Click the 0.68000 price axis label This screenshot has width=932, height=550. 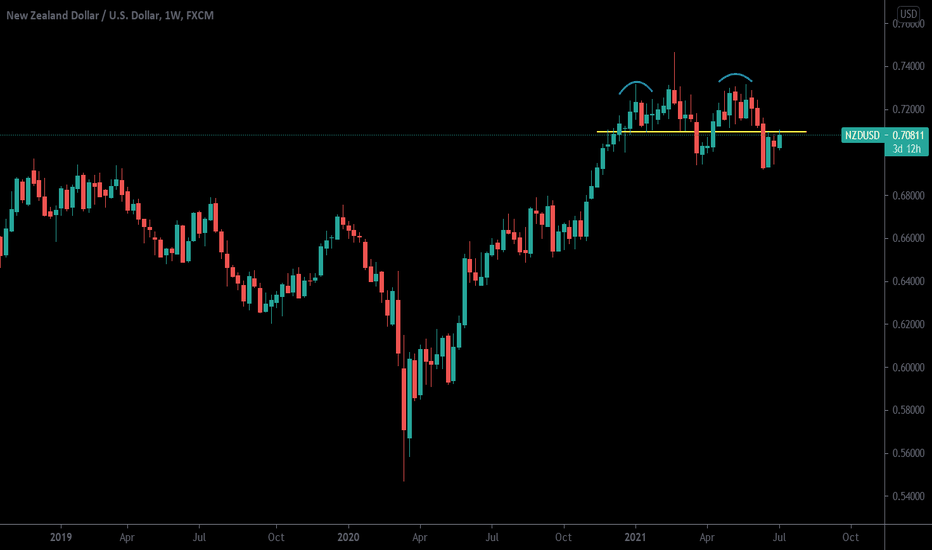pyautogui.click(x=908, y=196)
